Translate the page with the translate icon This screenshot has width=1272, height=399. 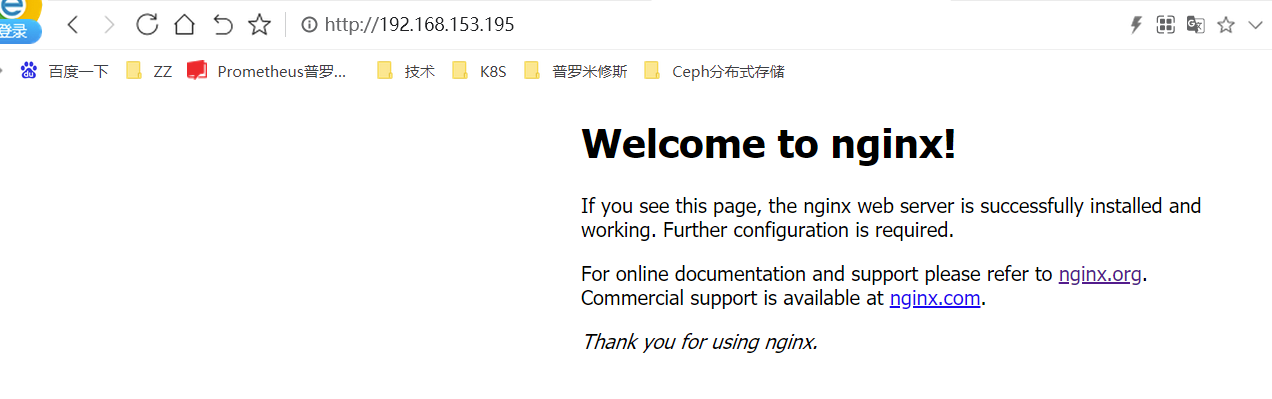tap(1195, 25)
